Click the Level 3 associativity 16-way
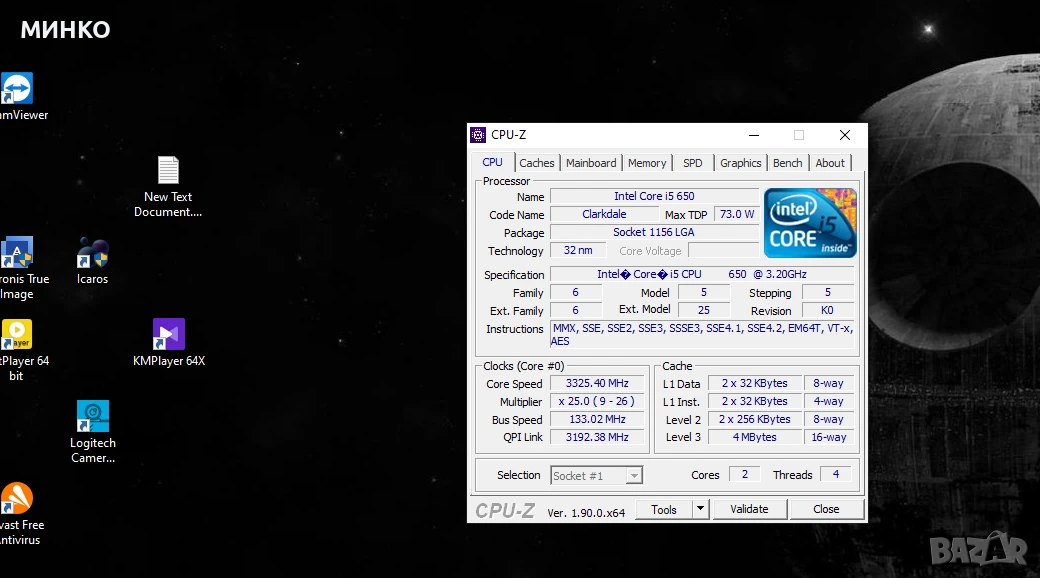 point(828,437)
